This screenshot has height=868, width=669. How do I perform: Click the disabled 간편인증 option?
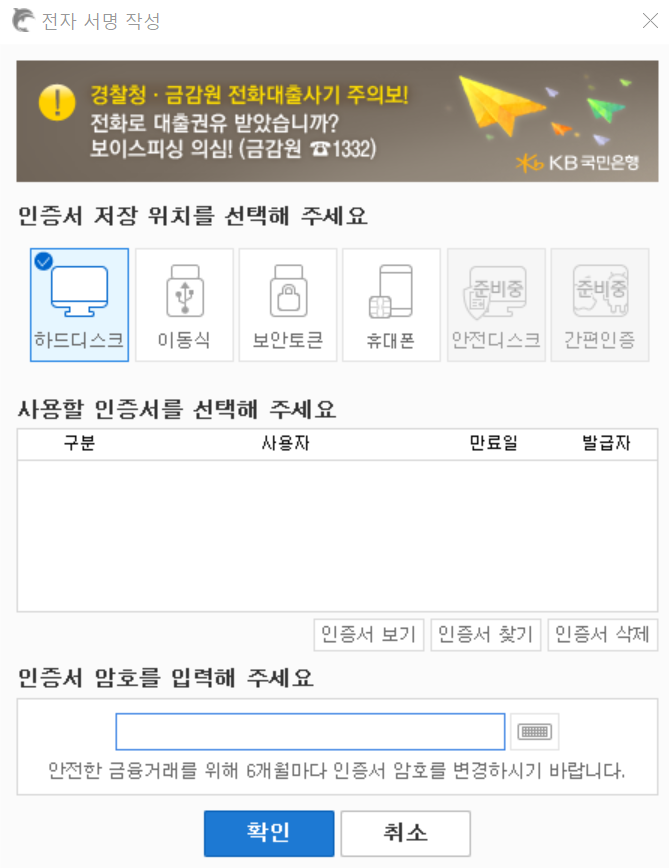click(600, 304)
